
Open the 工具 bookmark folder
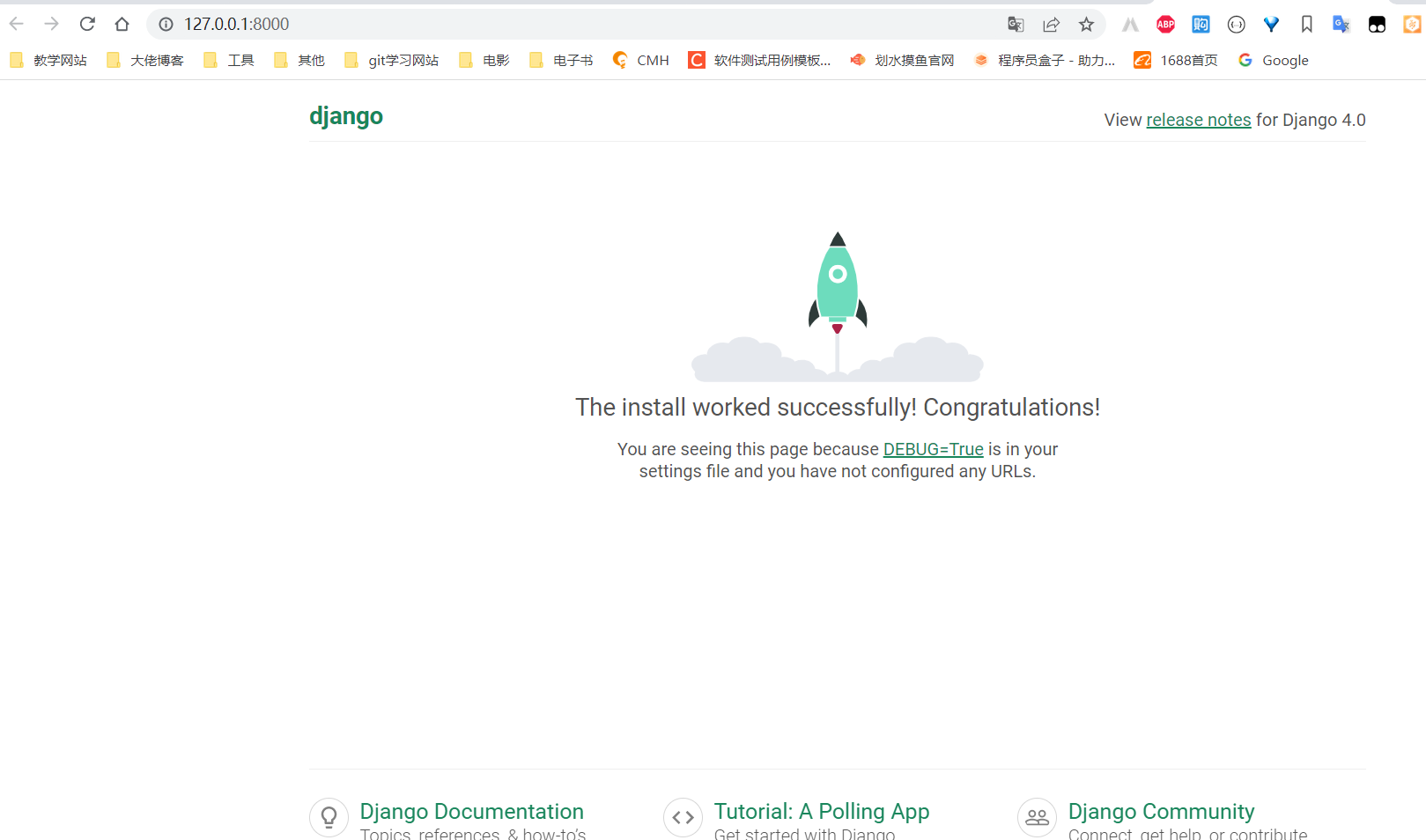[x=229, y=60]
